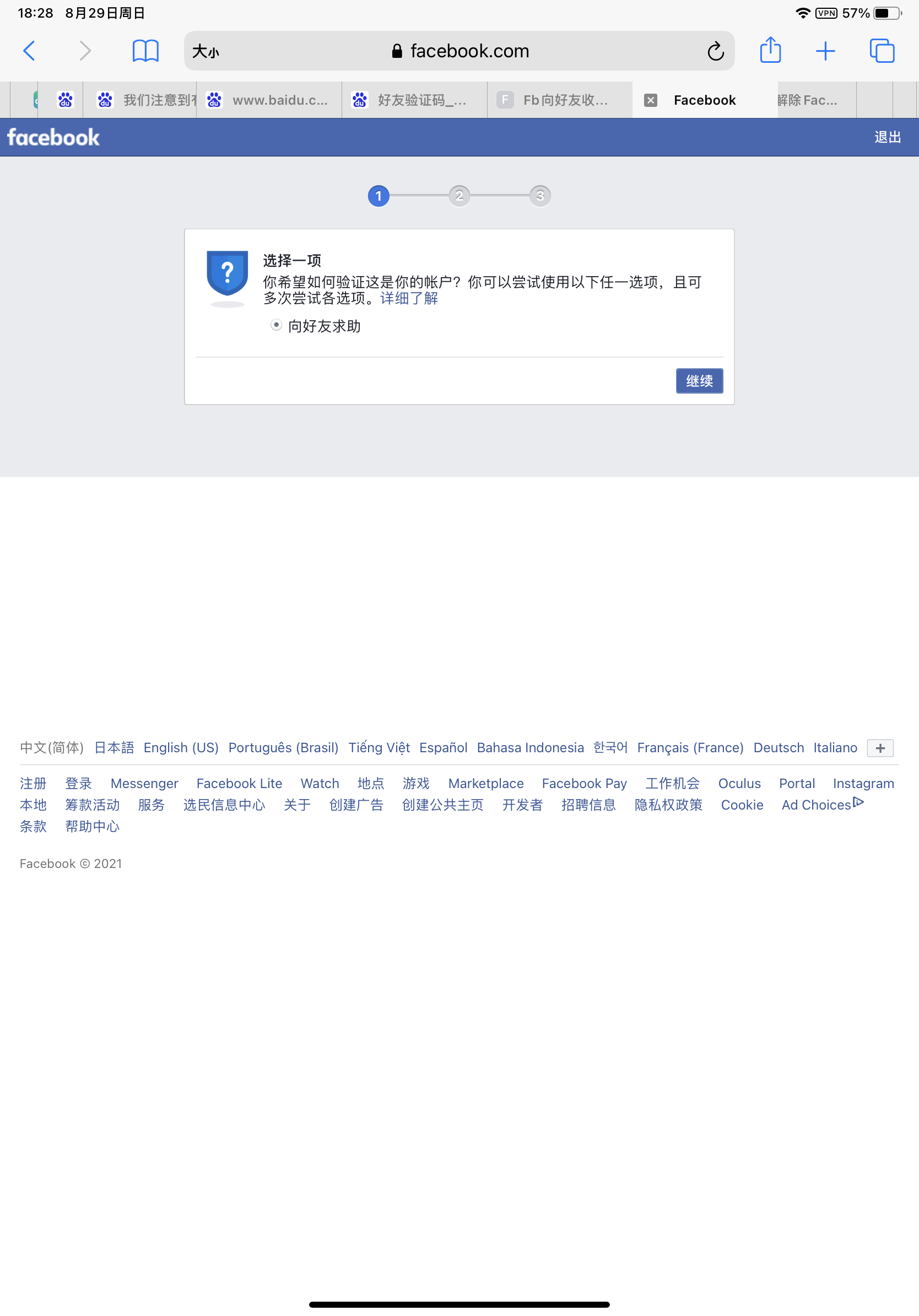Open the 详细了解 learn more link
This screenshot has width=919, height=1316.
click(409, 298)
